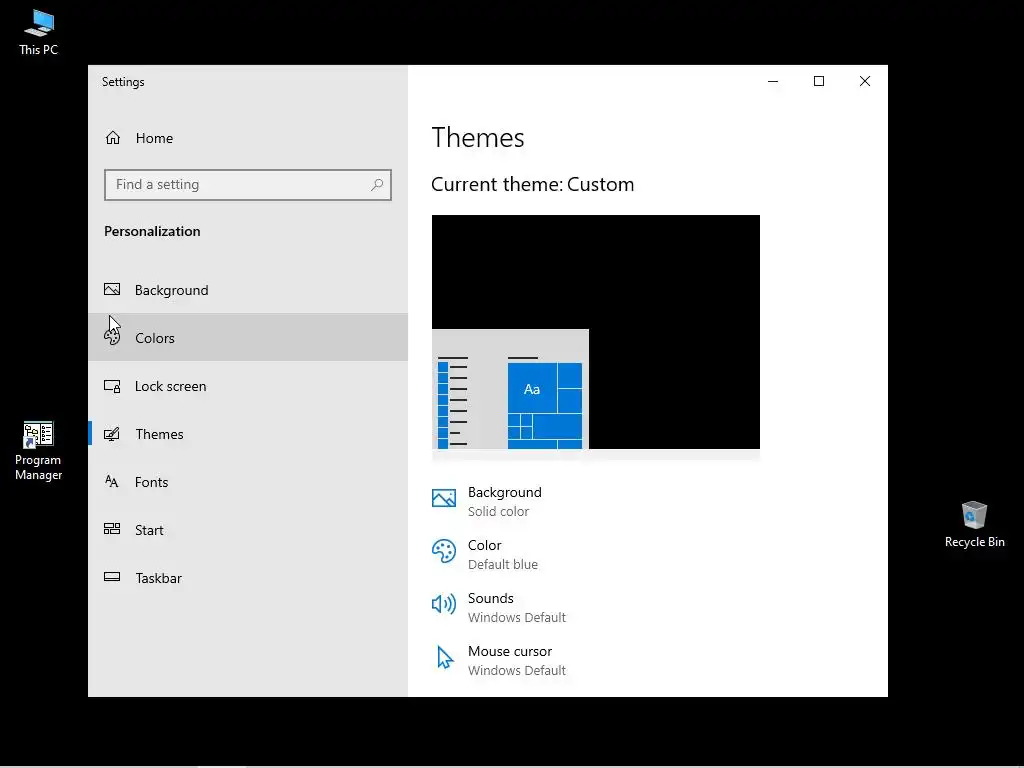This screenshot has width=1024, height=768.
Task: Click the search magnifier icon in Find a setting
Action: click(x=377, y=185)
